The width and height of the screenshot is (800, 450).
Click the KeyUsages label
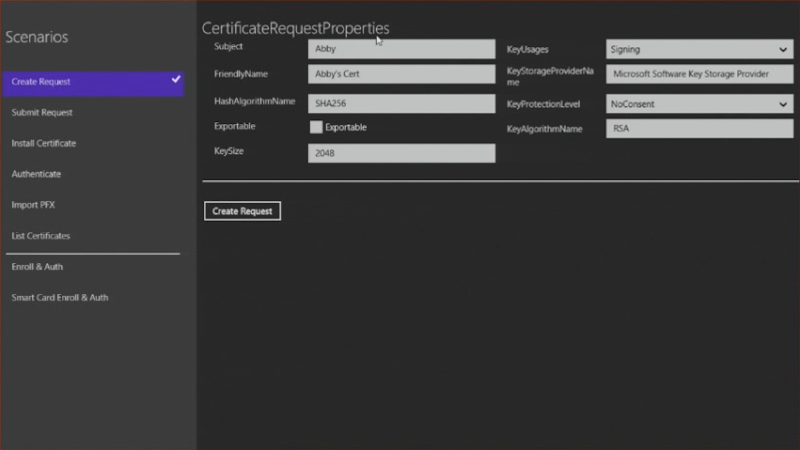click(528, 49)
